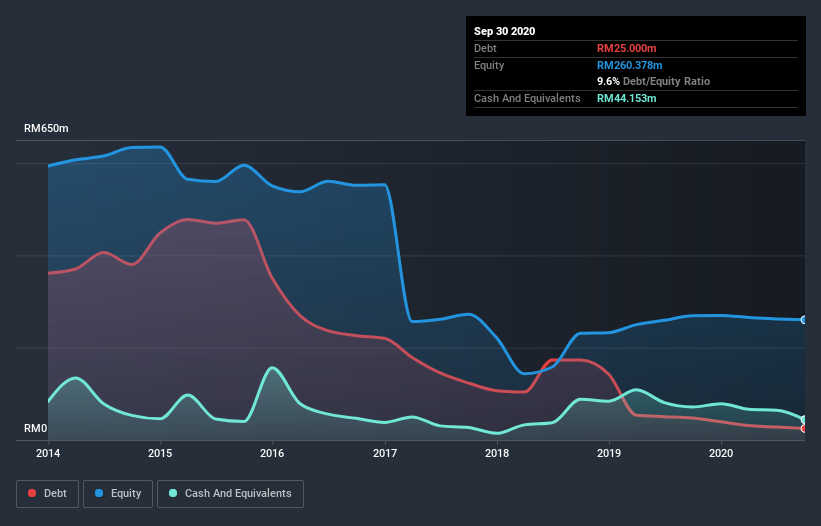821x526 pixels.
Task: Click the teal Cash And Equivalents legend dot
Action: click(x=173, y=493)
